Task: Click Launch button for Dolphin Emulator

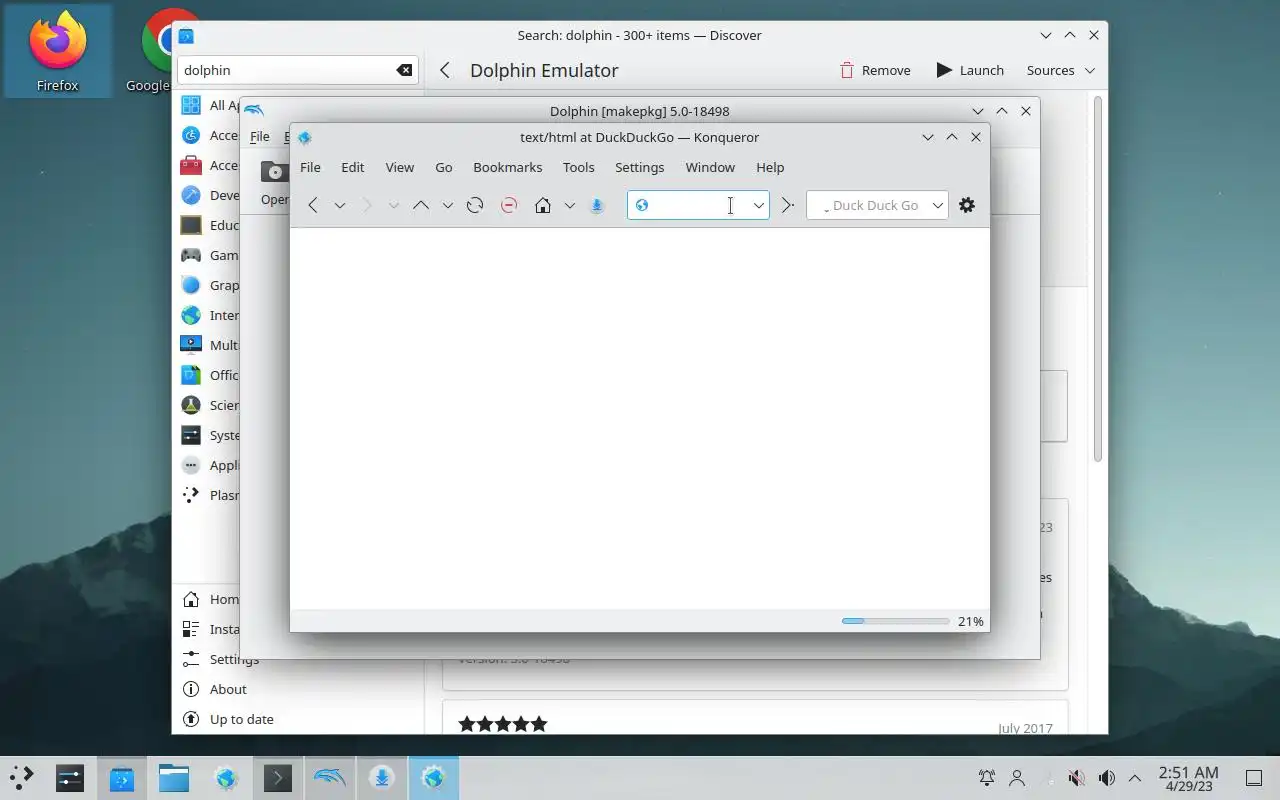Action: (970, 70)
